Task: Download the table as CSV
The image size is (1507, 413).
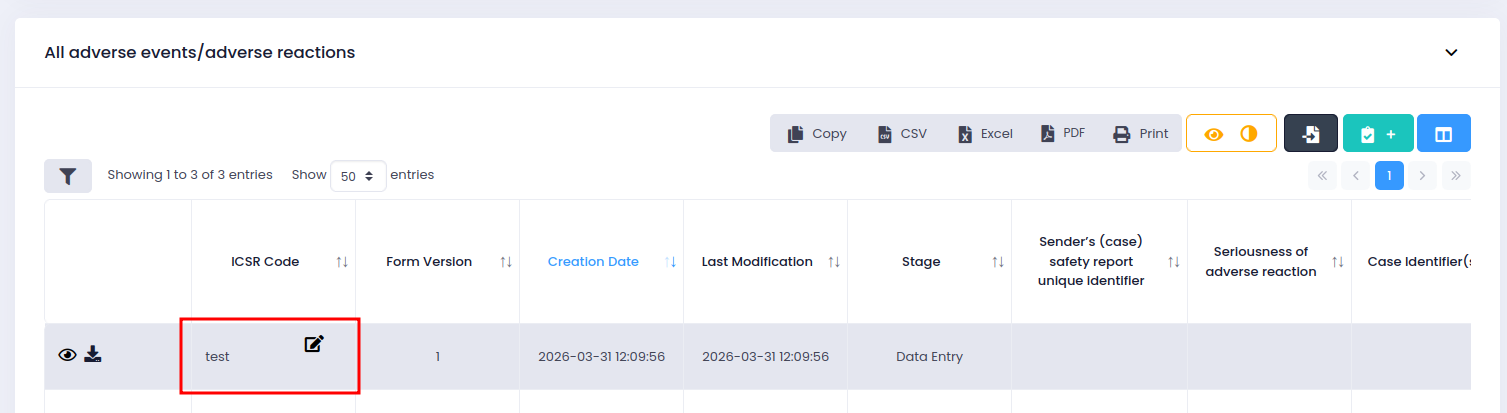Action: point(902,133)
